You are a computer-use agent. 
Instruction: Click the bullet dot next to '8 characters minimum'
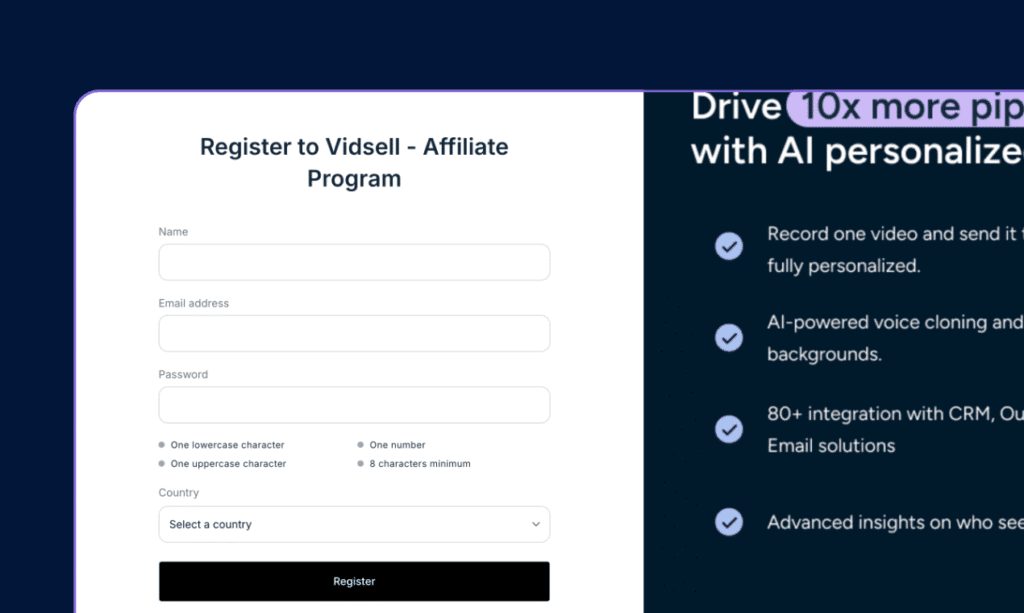point(361,464)
